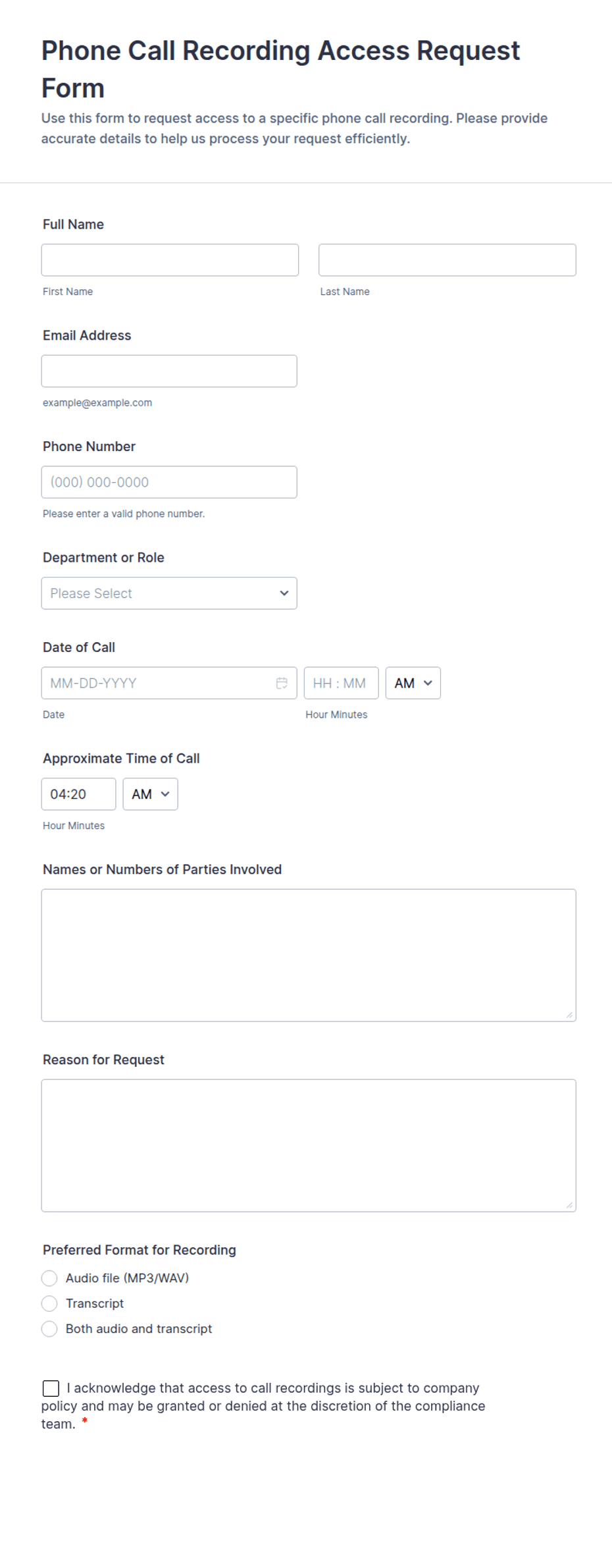Viewport: 612px width, 1568px height.
Task: Click the HH : MM time field
Action: [x=342, y=683]
